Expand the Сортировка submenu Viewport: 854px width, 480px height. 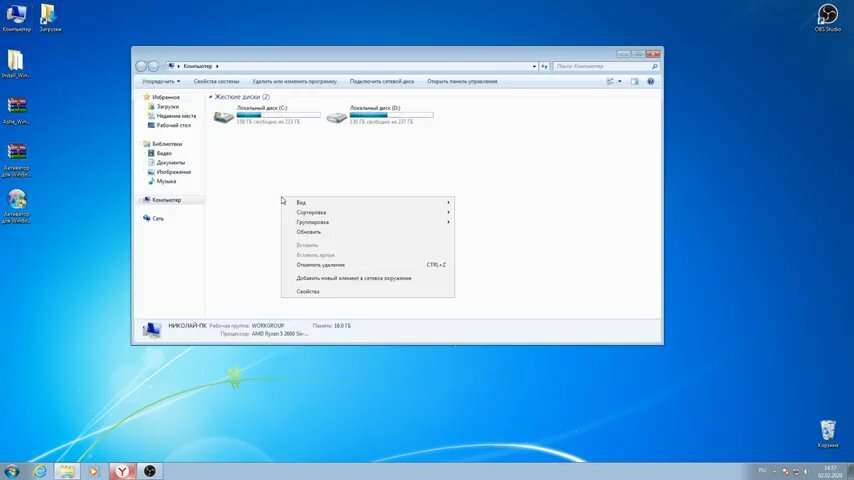(368, 212)
